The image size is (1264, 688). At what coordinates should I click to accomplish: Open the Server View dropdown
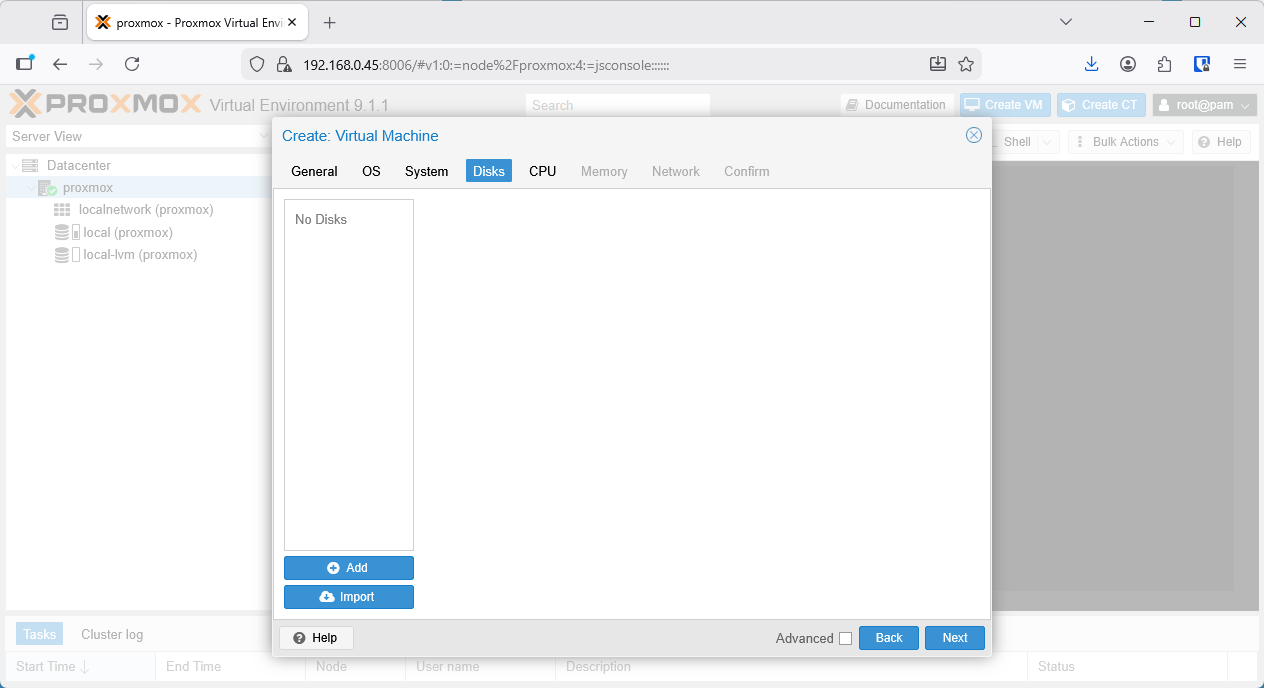pyautogui.click(x=138, y=136)
